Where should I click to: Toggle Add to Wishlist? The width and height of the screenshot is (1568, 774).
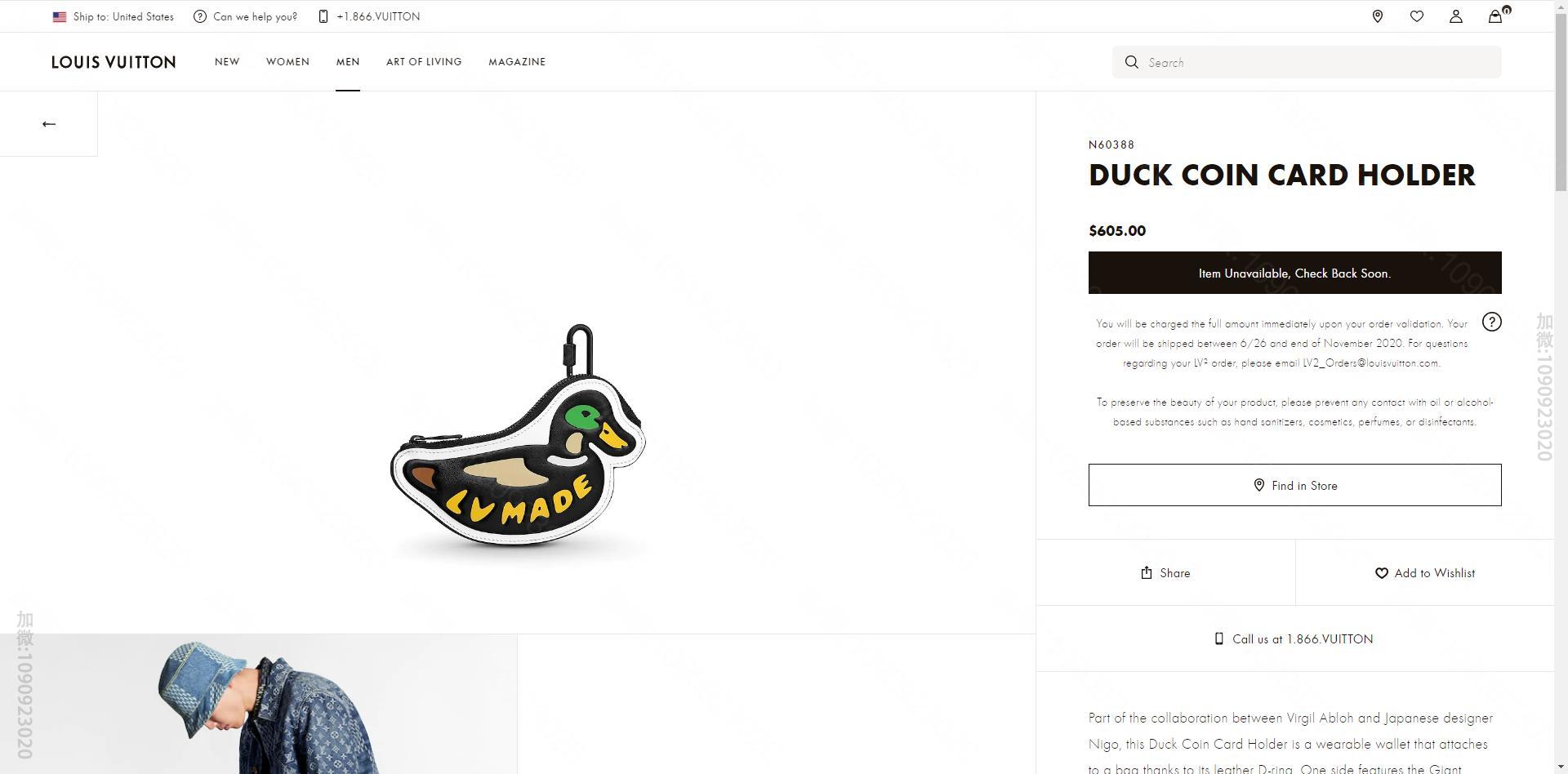[x=1425, y=573]
